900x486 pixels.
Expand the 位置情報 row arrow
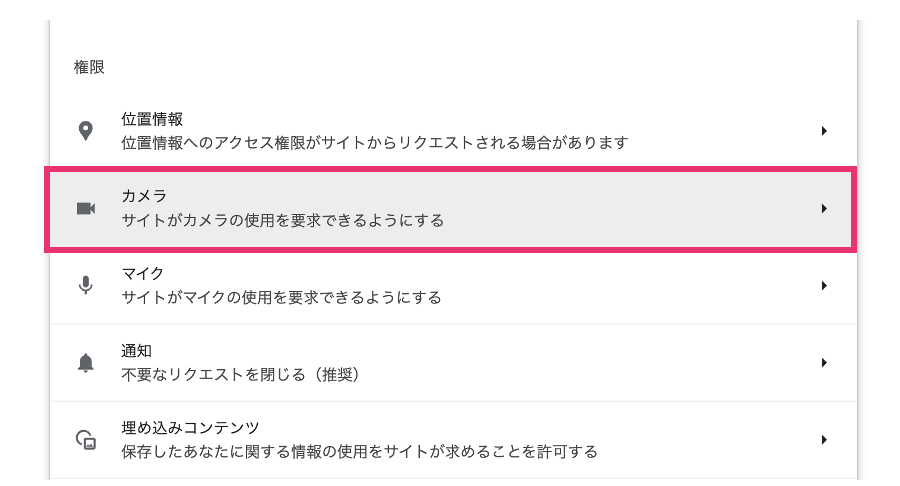point(824,131)
